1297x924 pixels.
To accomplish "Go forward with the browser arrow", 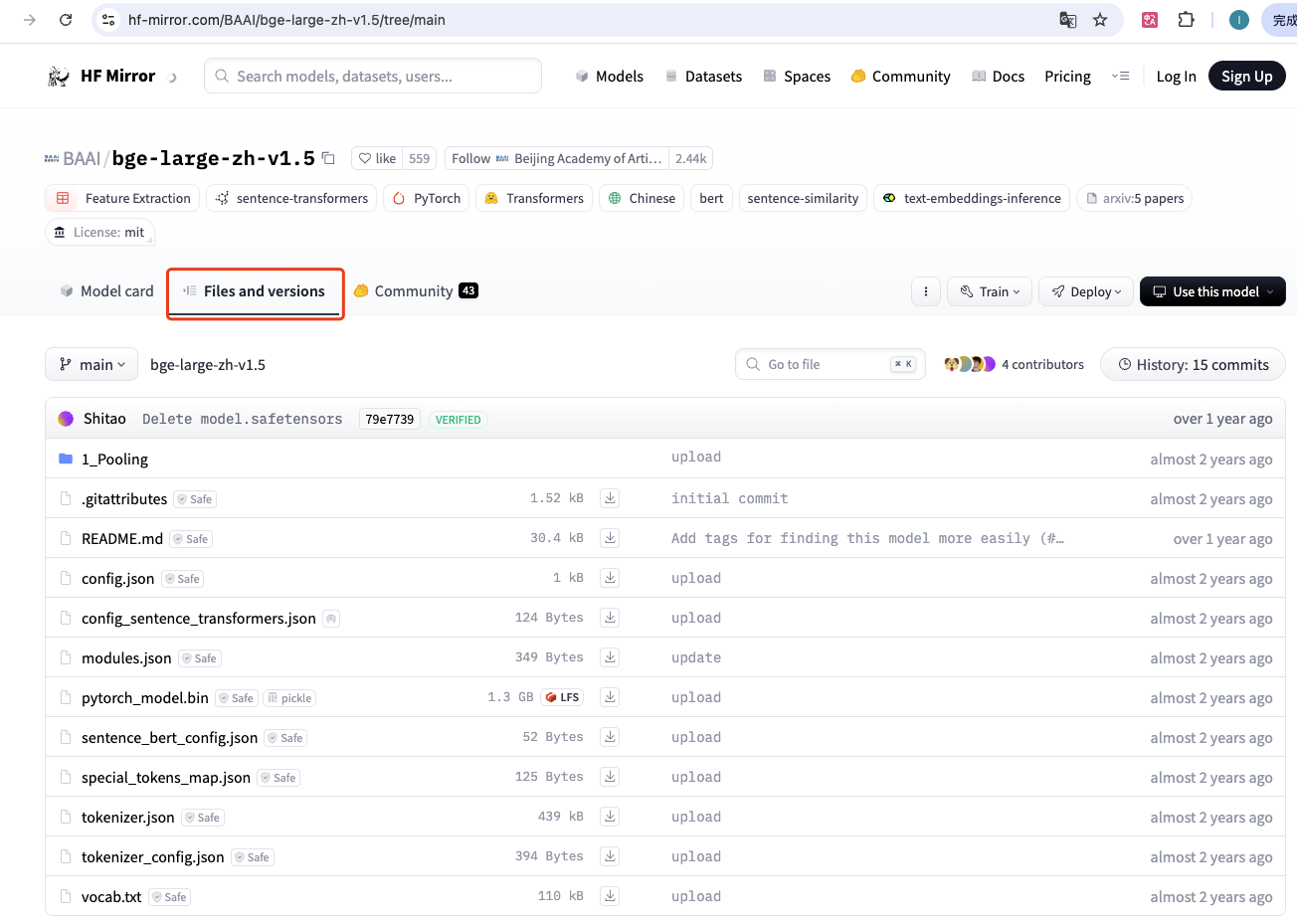I will pos(30,20).
